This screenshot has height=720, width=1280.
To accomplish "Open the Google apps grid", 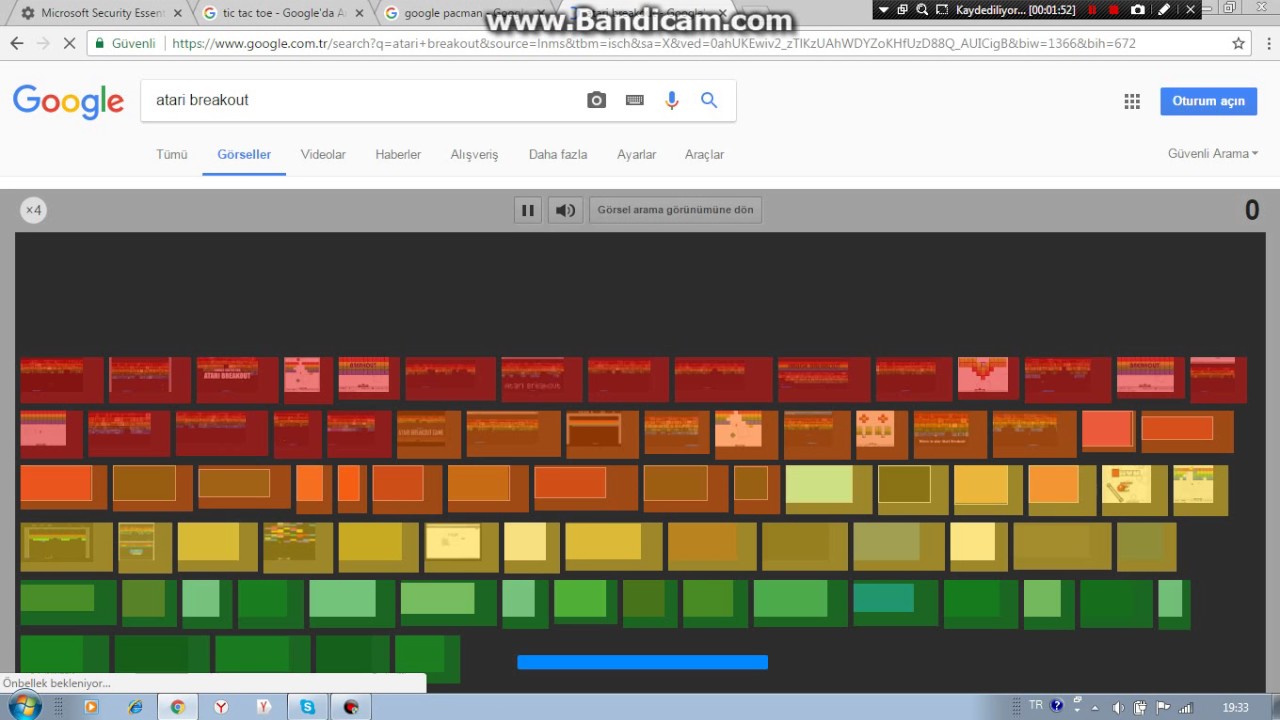I will click(x=1132, y=101).
